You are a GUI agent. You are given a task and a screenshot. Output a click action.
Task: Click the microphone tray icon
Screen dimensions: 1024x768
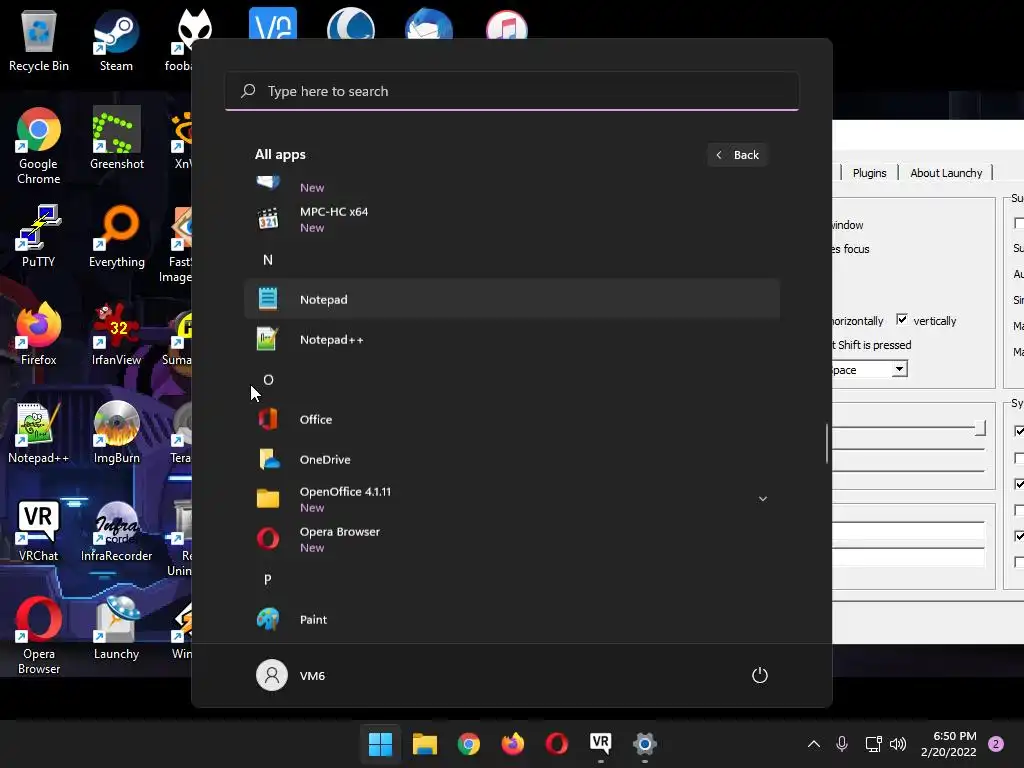tap(842, 744)
